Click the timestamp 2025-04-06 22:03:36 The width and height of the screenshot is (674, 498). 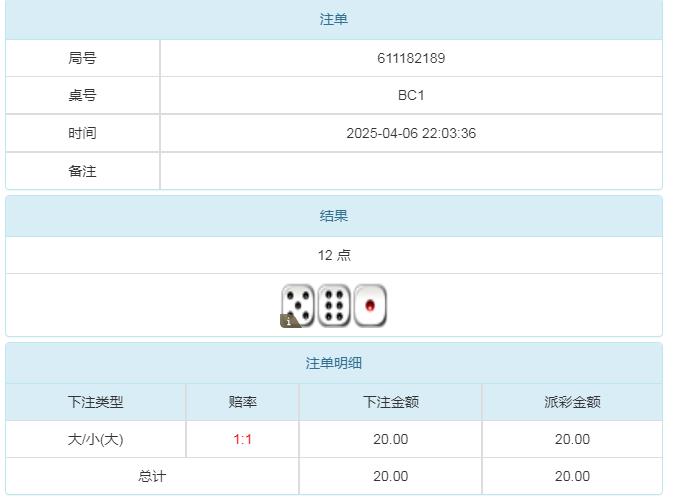tap(411, 133)
